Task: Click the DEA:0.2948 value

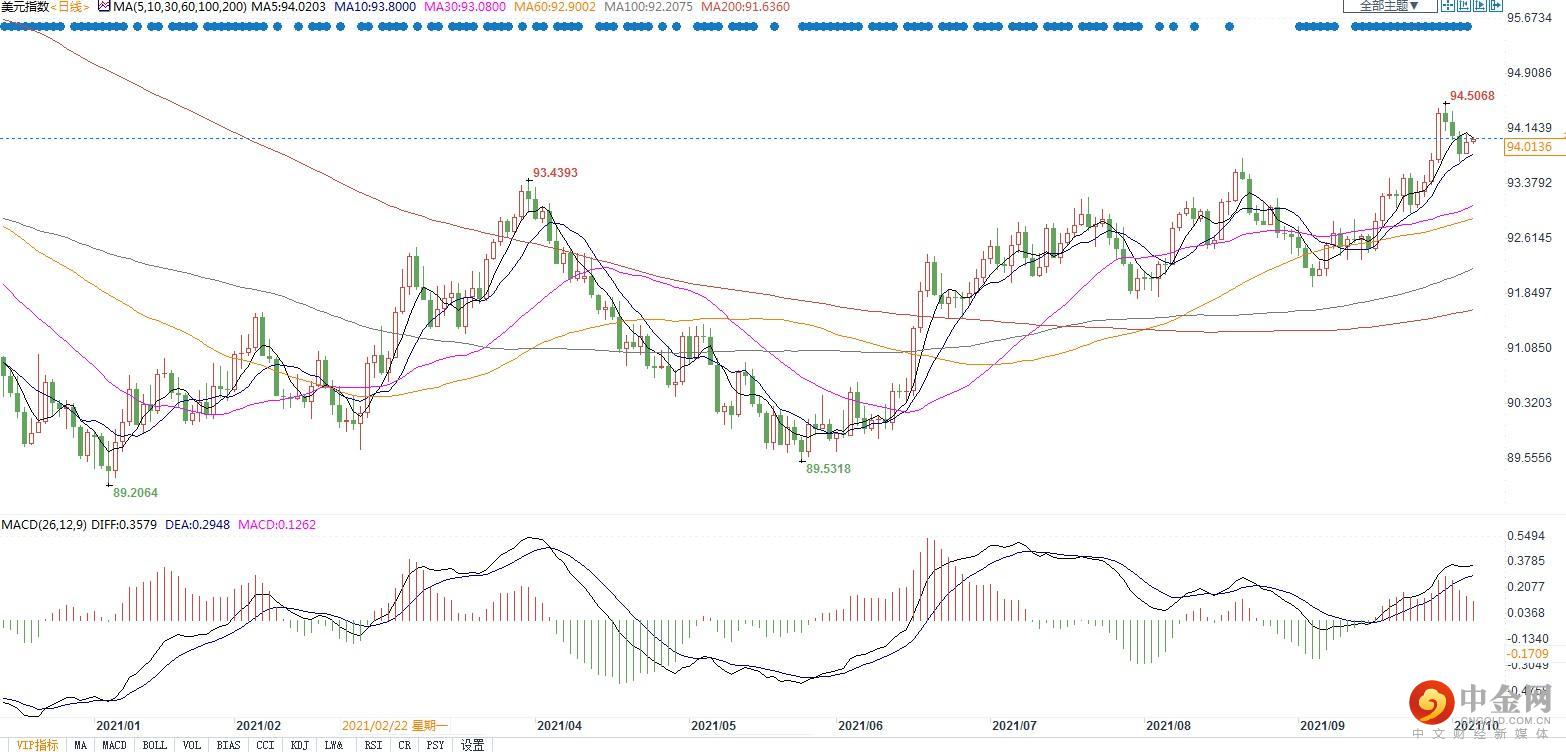Action: (197, 524)
